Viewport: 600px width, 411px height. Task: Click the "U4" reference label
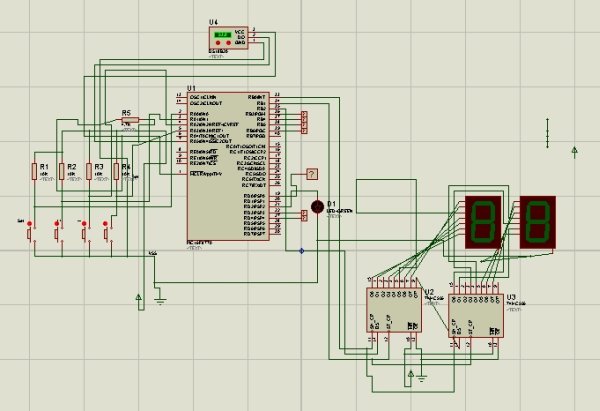[x=213, y=22]
